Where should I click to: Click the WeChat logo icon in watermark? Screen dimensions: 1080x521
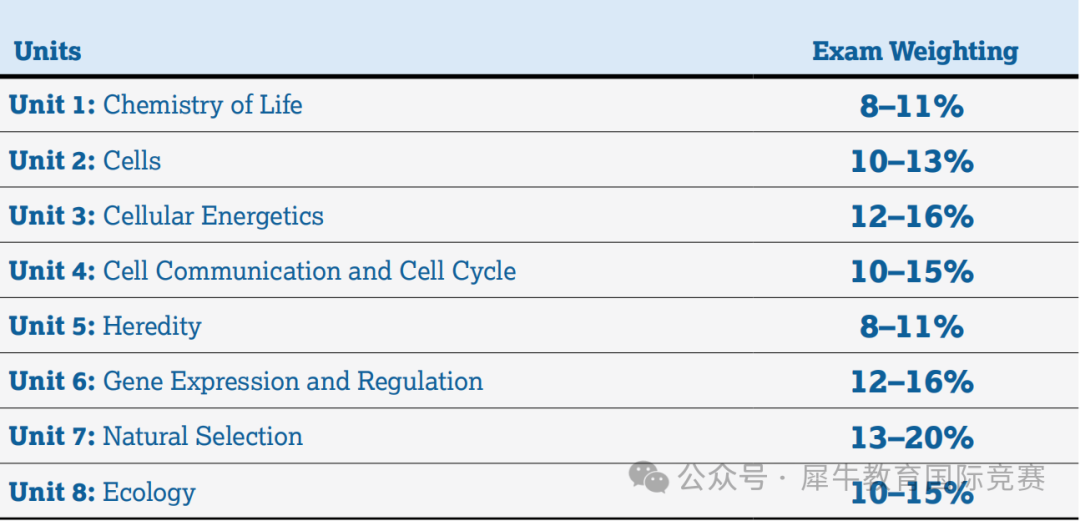[x=650, y=477]
